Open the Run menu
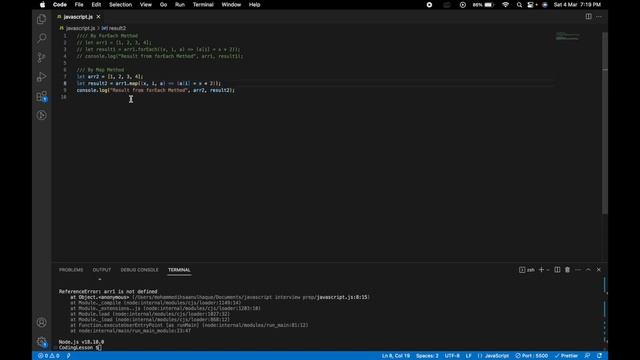 [x=180, y=5]
